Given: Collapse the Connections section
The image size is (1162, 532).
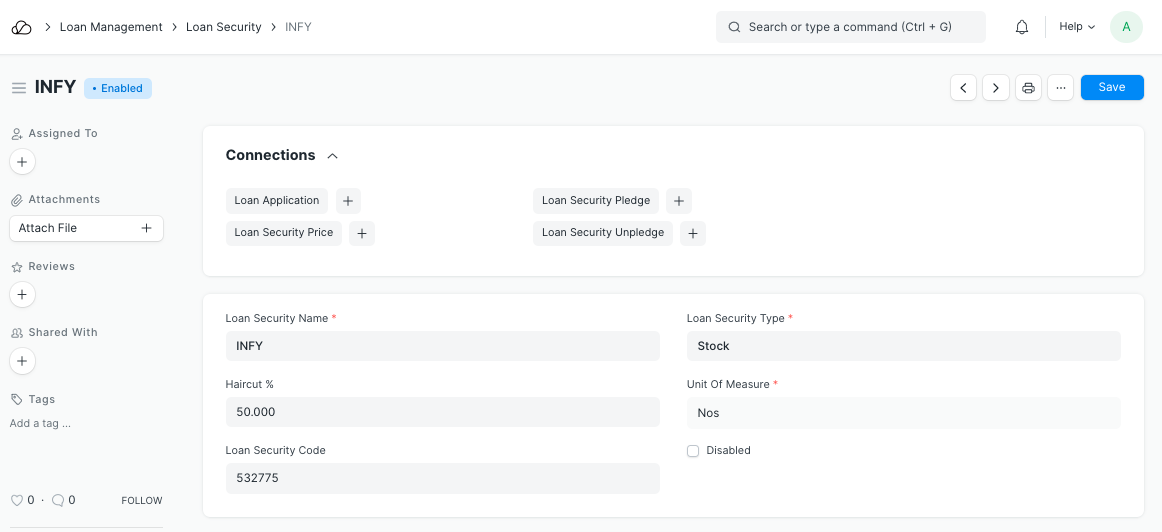Looking at the screenshot, I should coord(333,156).
